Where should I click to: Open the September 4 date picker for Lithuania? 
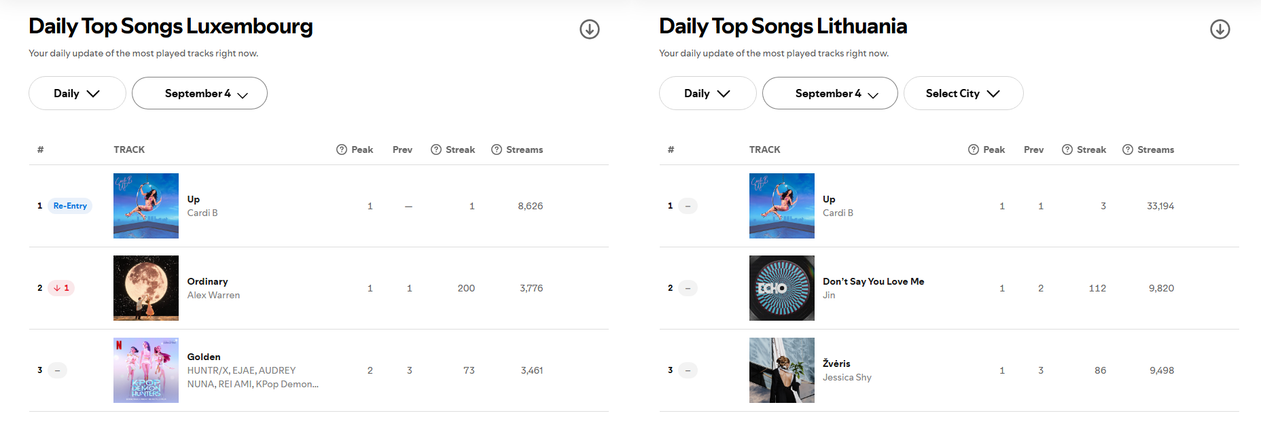[x=830, y=93]
